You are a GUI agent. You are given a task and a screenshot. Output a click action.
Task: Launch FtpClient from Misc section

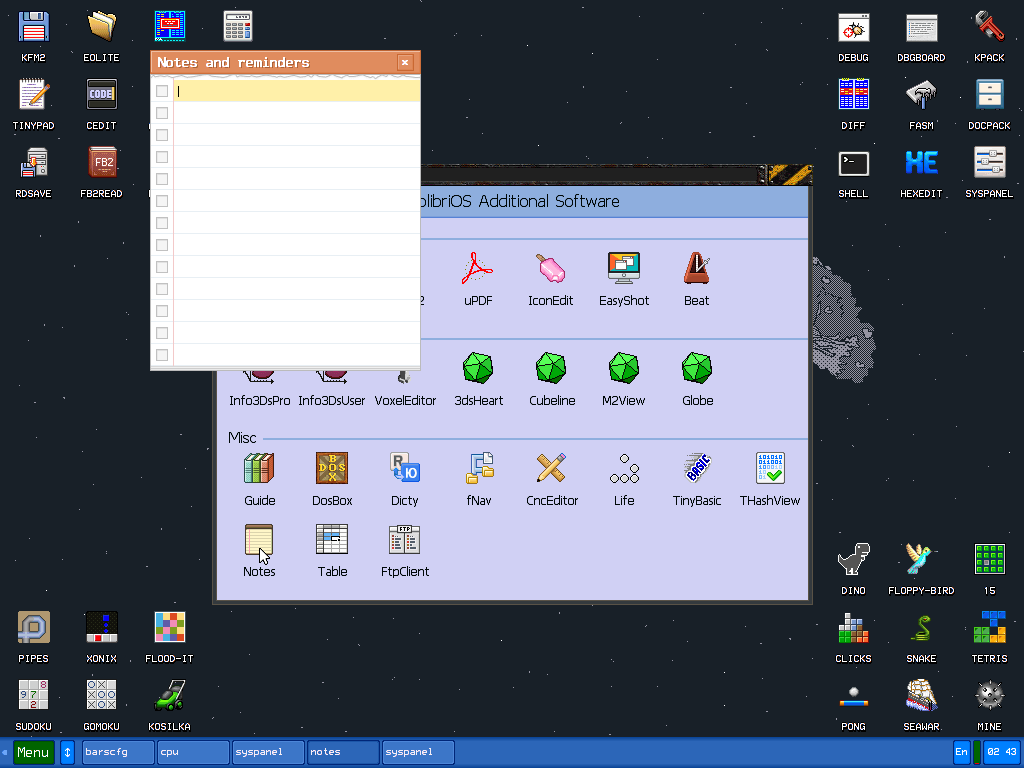(x=405, y=539)
